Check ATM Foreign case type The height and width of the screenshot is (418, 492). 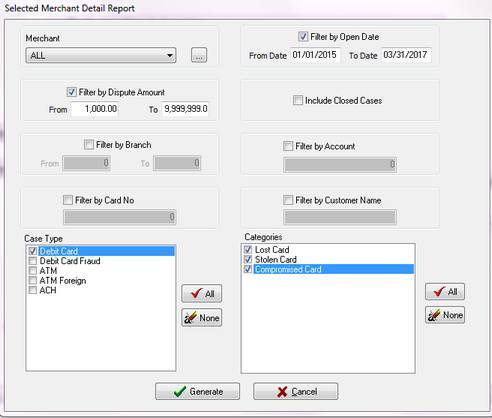coord(33,280)
